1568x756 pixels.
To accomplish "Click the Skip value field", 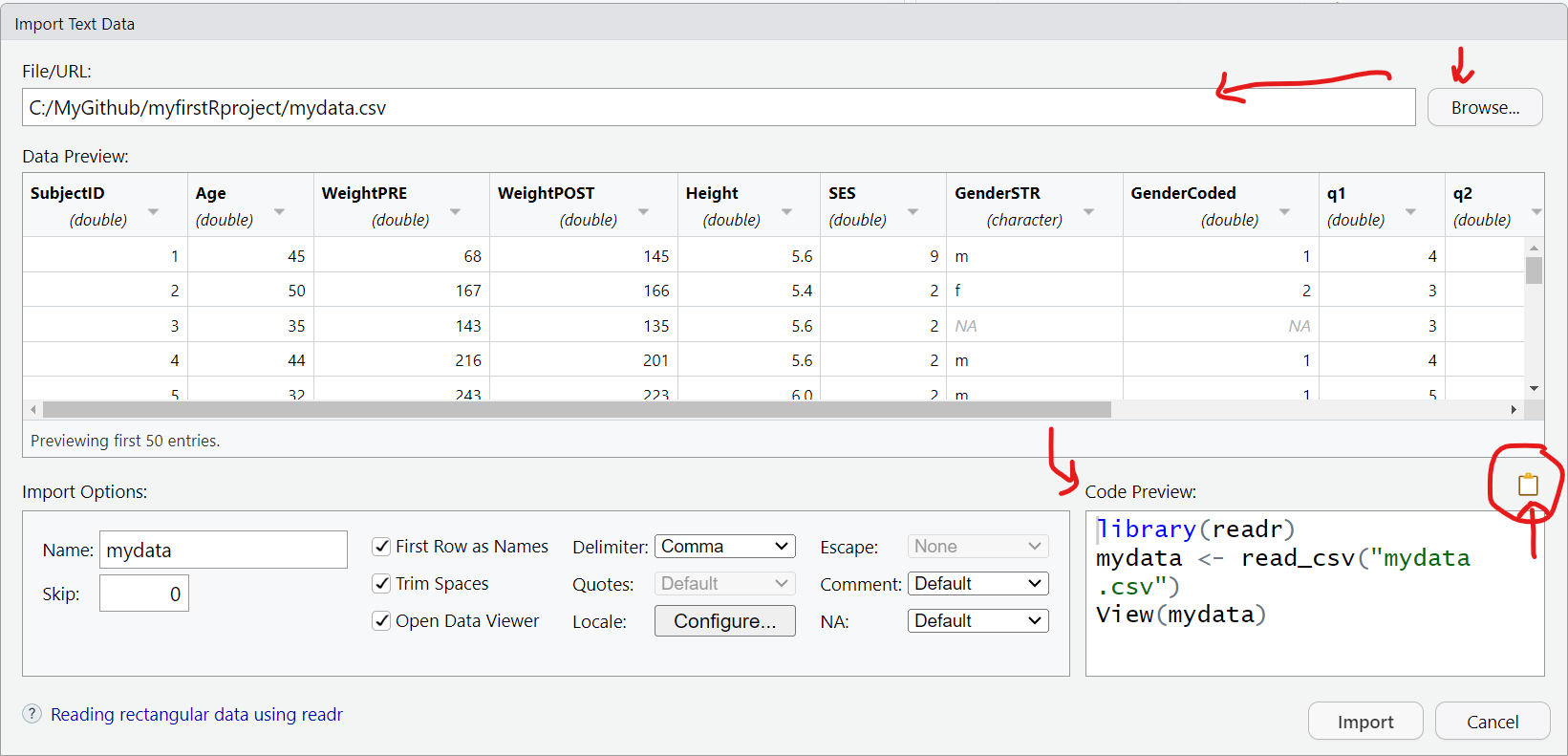I will 144,594.
